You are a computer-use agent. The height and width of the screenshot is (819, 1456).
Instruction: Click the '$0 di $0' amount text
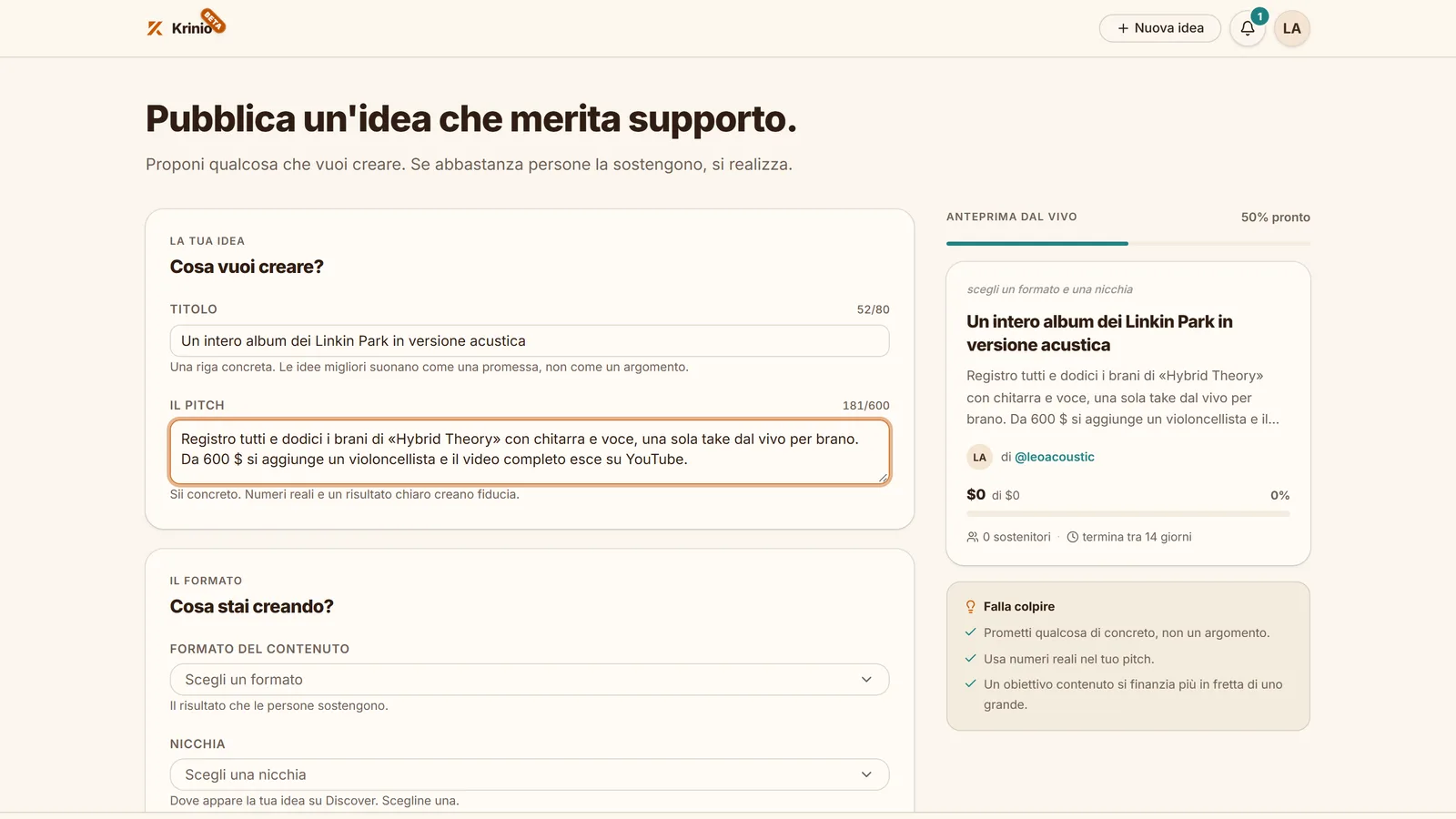tap(993, 495)
